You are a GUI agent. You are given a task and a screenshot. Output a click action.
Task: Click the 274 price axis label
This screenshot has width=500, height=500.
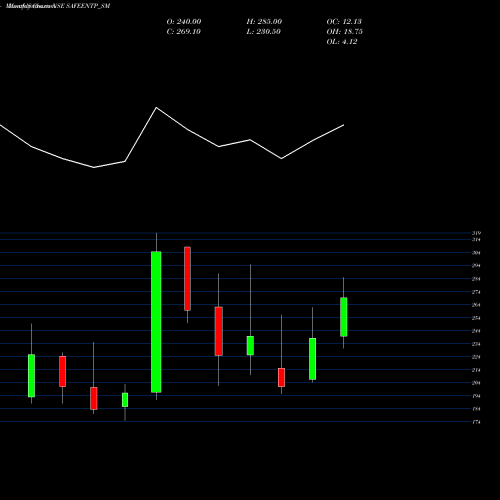click(476, 292)
